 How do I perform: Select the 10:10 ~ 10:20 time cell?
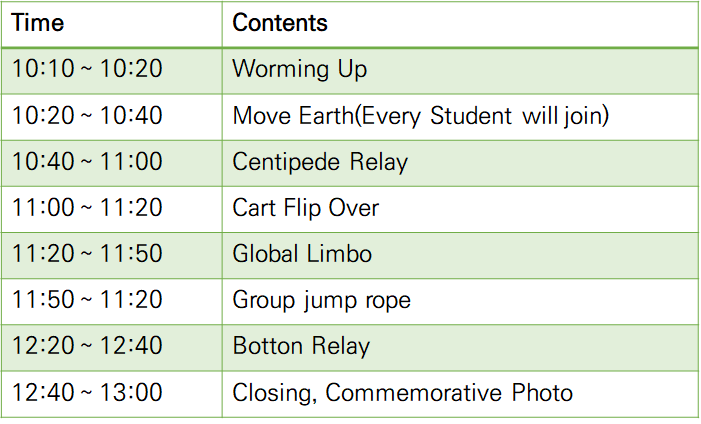pos(87,69)
